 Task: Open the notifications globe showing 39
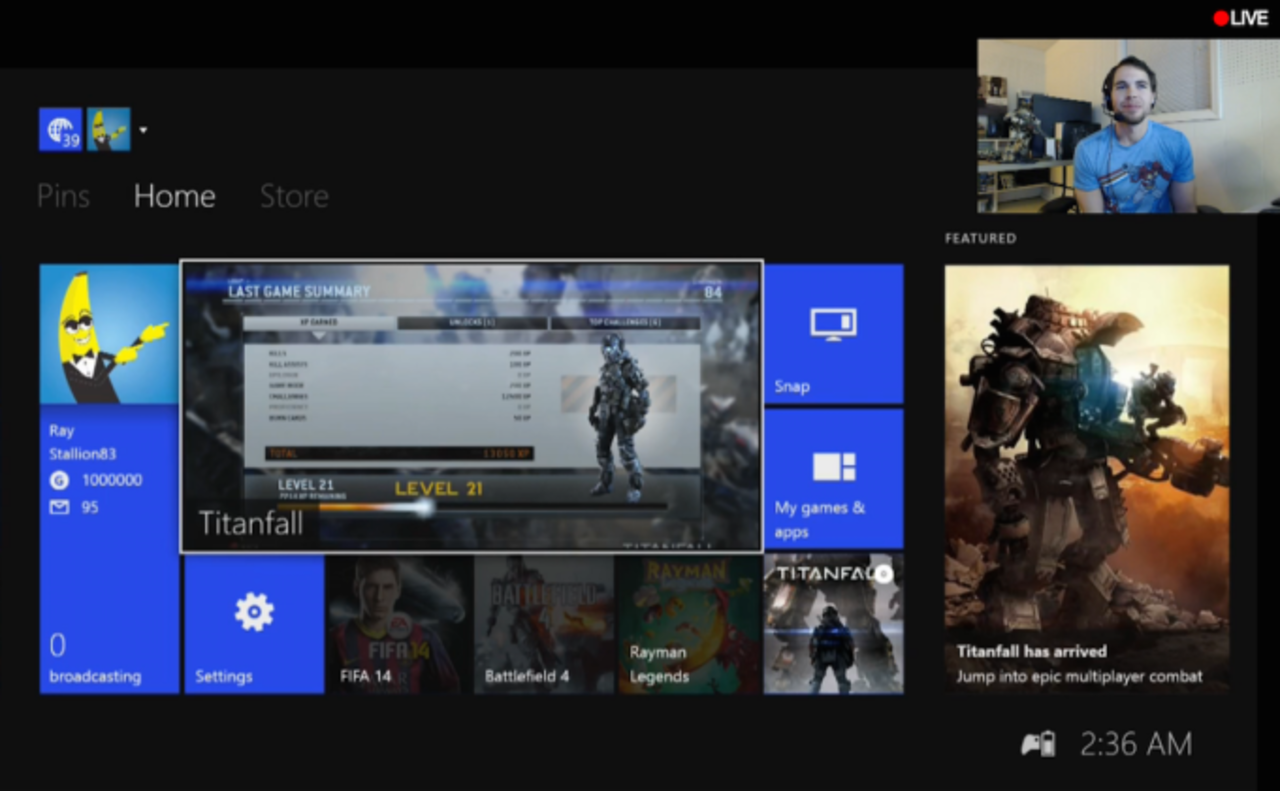click(x=60, y=130)
